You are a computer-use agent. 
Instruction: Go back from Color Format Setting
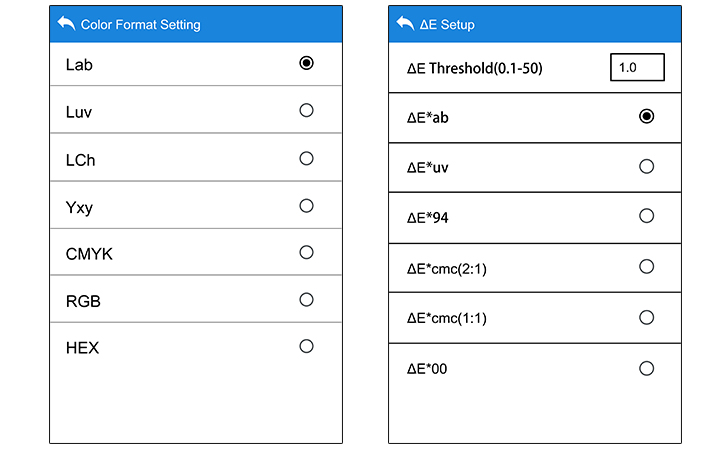pyautogui.click(x=66, y=23)
